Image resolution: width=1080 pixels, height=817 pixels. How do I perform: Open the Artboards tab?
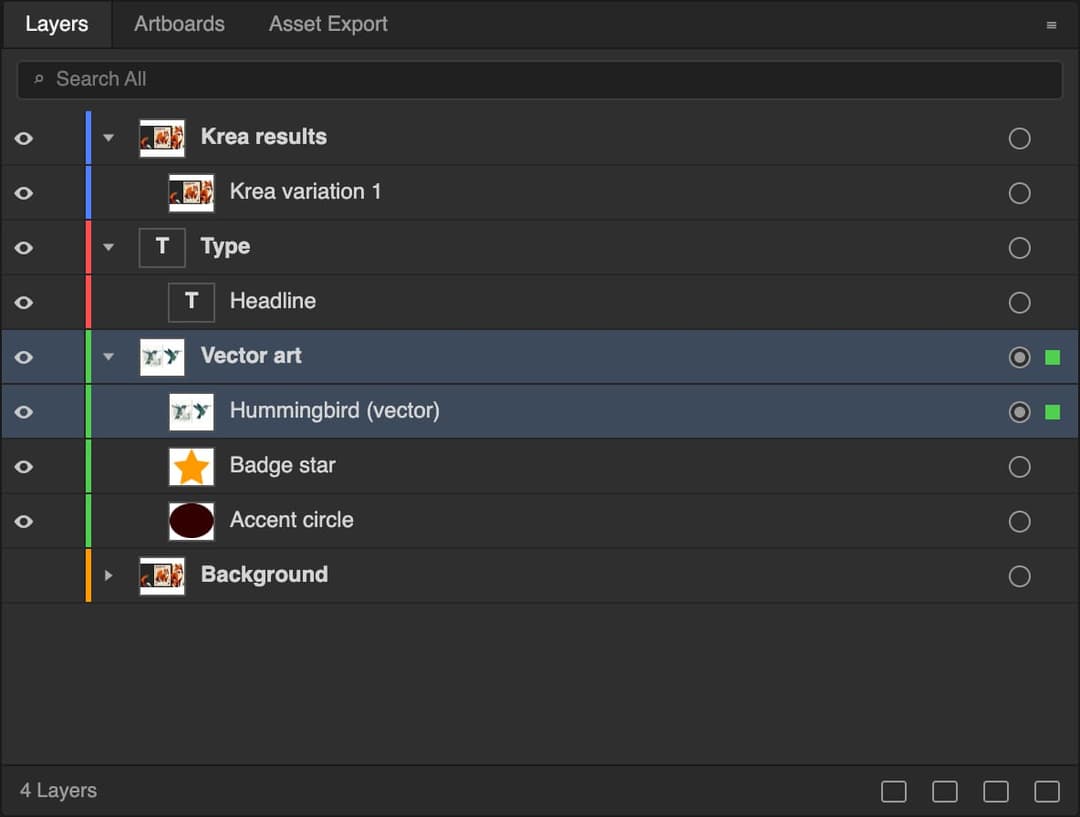pyautogui.click(x=179, y=24)
